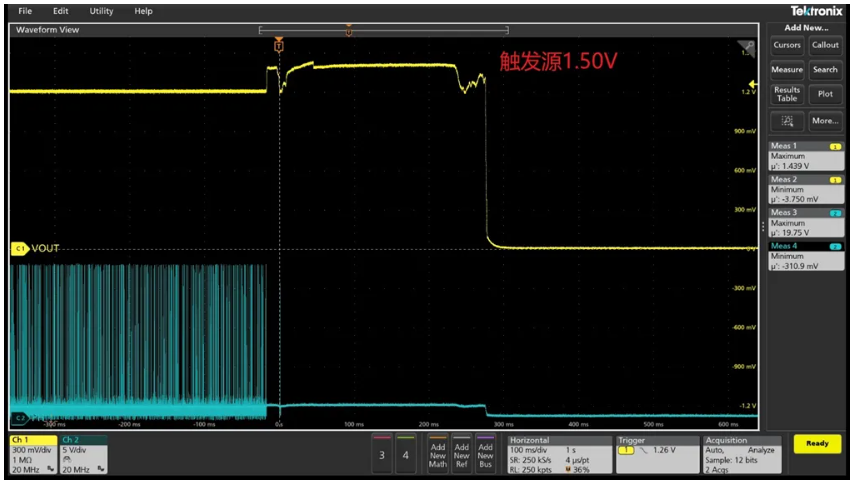This screenshot has height=481, width=851.
Task: Click the Search button
Action: (825, 70)
